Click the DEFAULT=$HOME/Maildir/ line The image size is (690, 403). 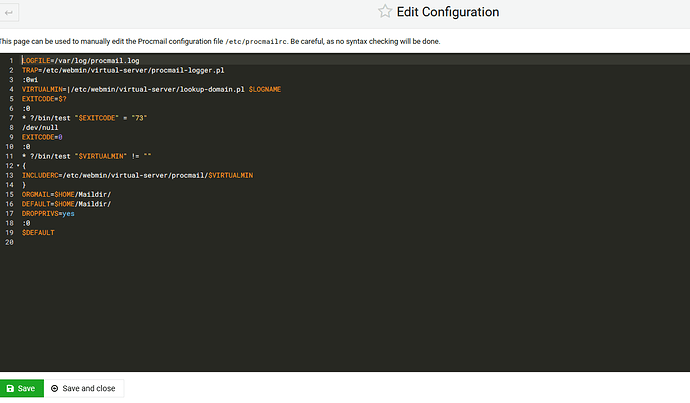66,204
